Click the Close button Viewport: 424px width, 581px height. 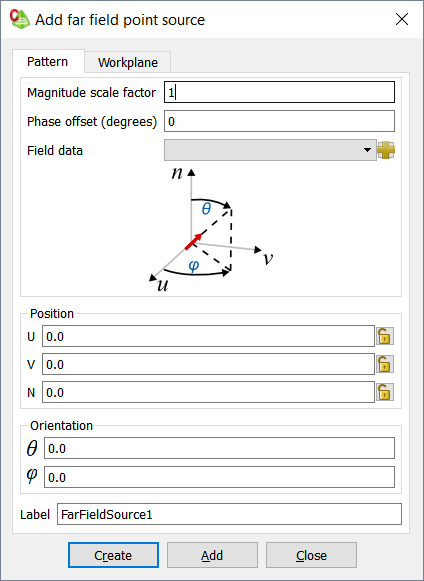tap(311, 555)
